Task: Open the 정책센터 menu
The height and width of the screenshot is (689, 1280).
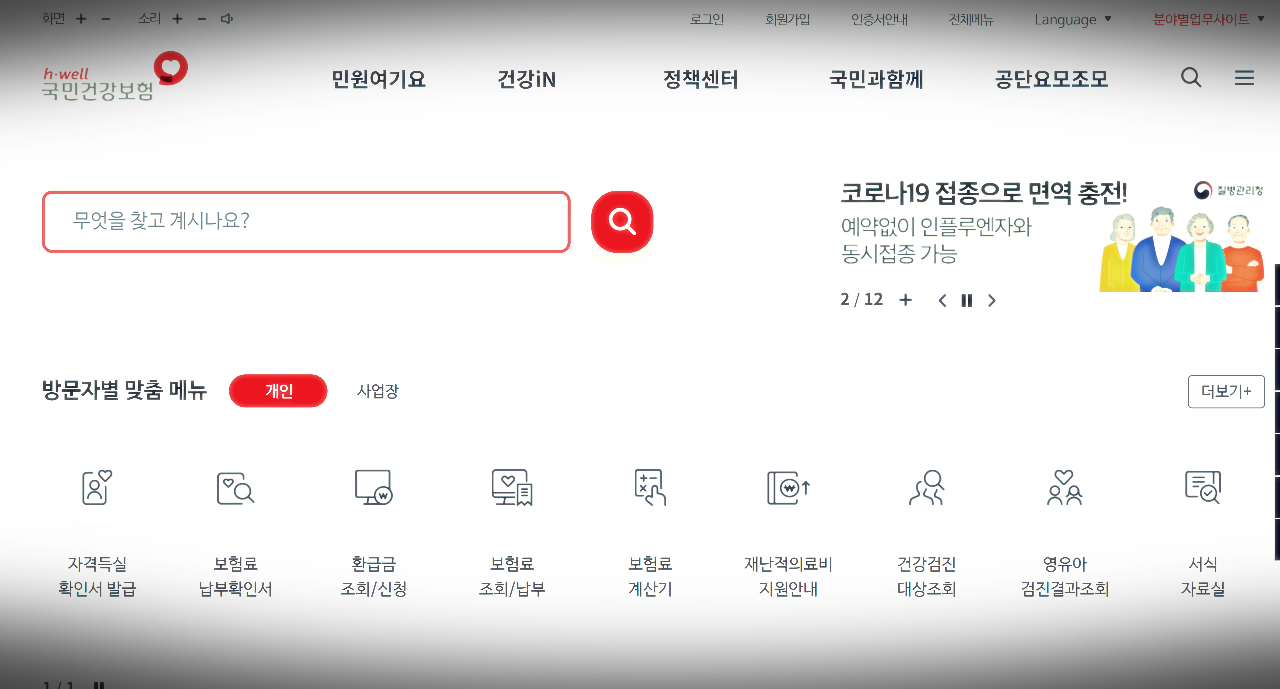Action: (x=700, y=79)
